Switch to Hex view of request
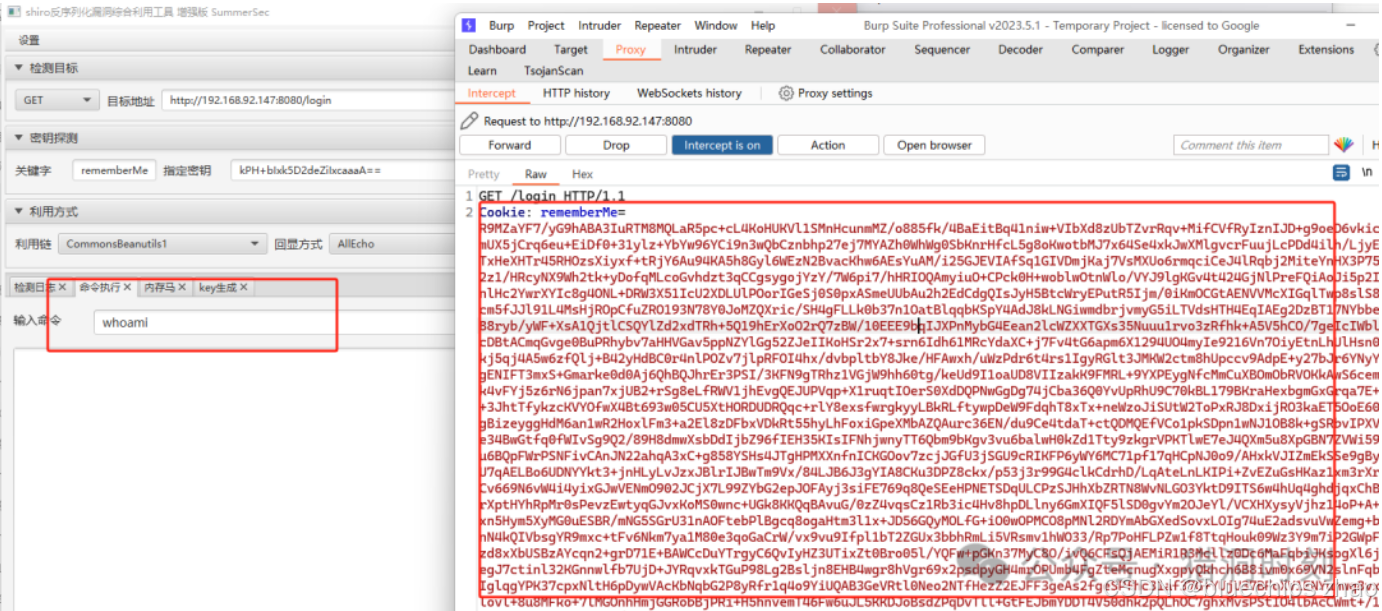Image resolution: width=1382 pixels, height=611 pixels. pyautogui.click(x=582, y=174)
